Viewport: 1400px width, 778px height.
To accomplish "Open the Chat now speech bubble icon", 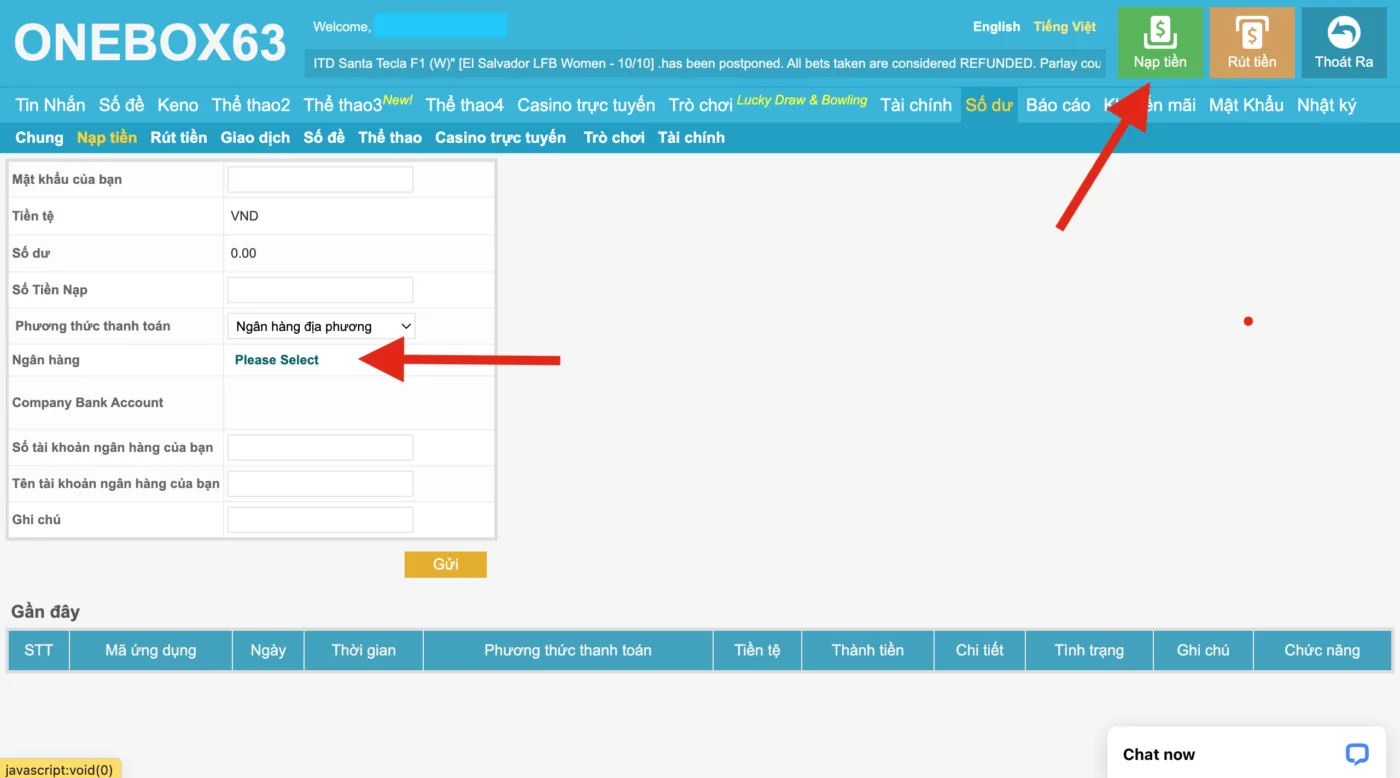I will pos(1356,754).
